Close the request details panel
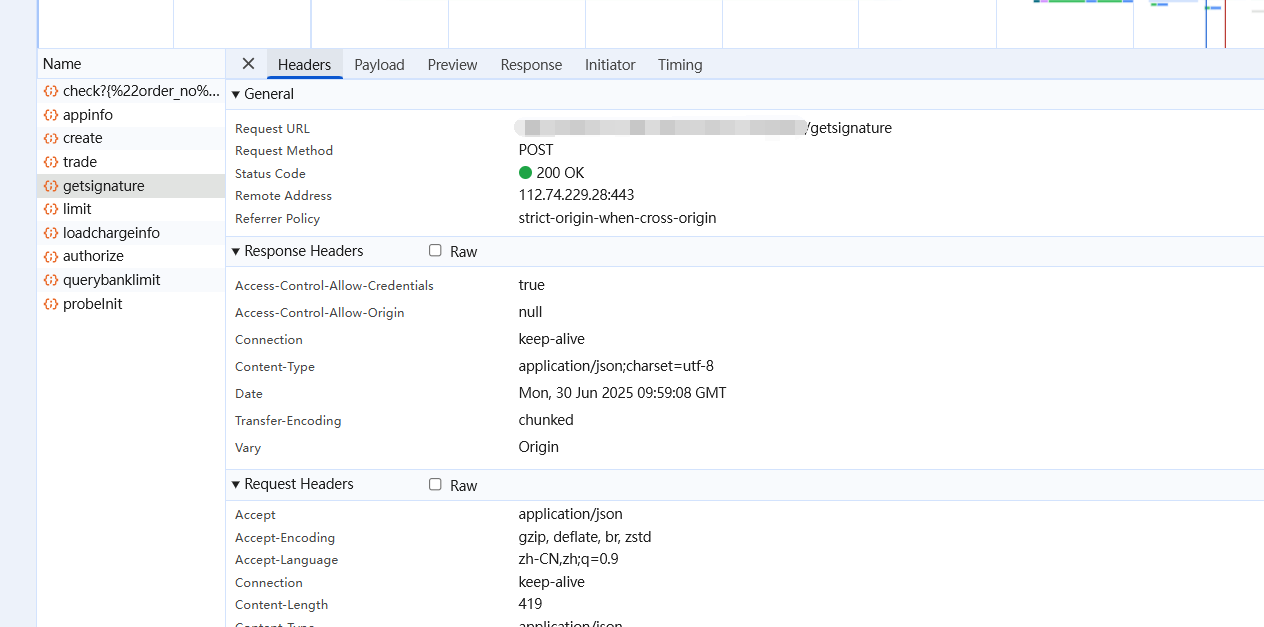This screenshot has width=1264, height=627. point(248,64)
